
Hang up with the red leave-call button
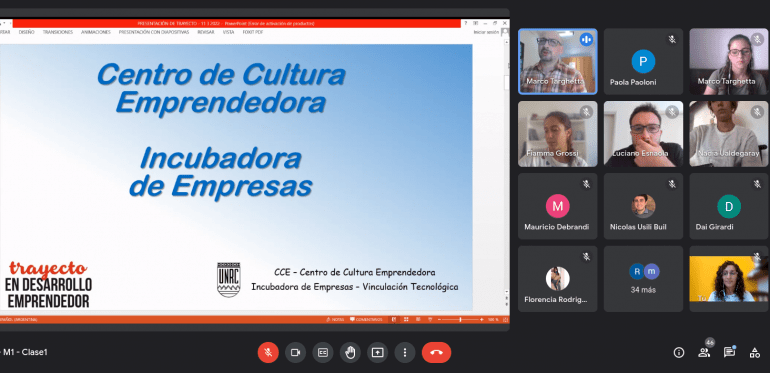[x=436, y=352]
